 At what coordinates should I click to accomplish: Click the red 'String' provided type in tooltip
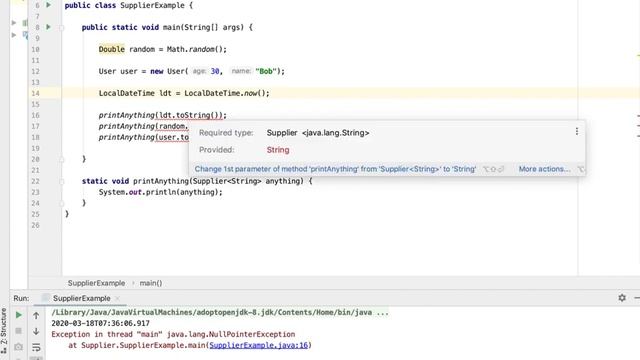pos(278,150)
